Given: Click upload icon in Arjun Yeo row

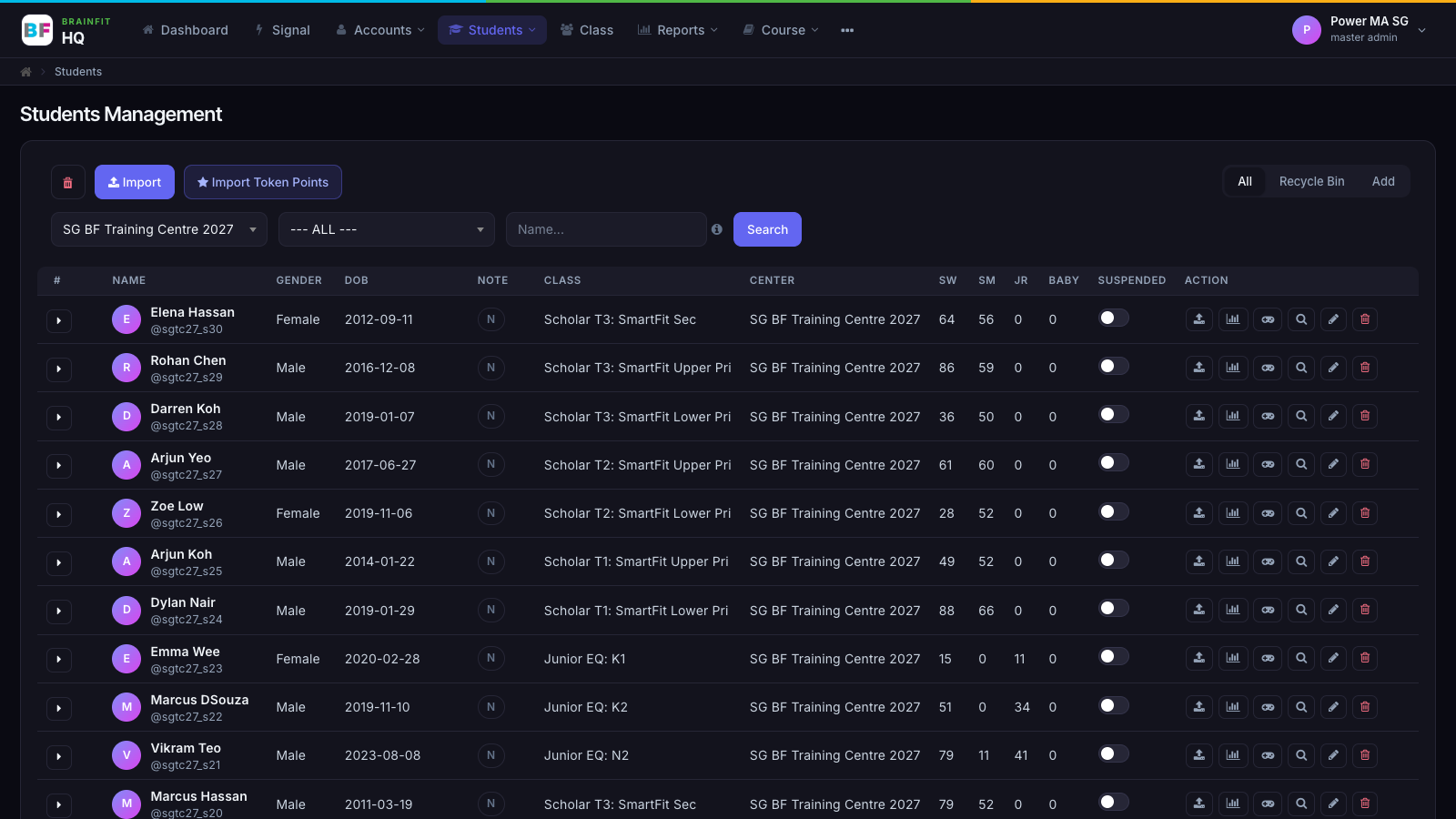Looking at the screenshot, I should (1199, 464).
